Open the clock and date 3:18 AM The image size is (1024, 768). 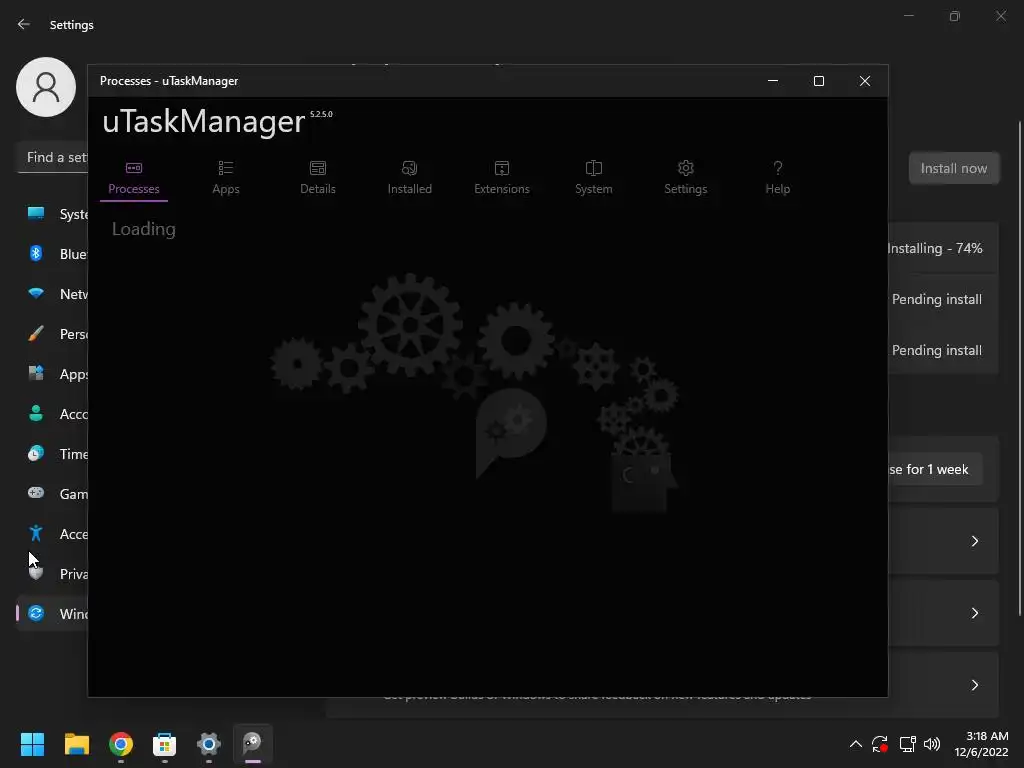pyautogui.click(x=982, y=744)
